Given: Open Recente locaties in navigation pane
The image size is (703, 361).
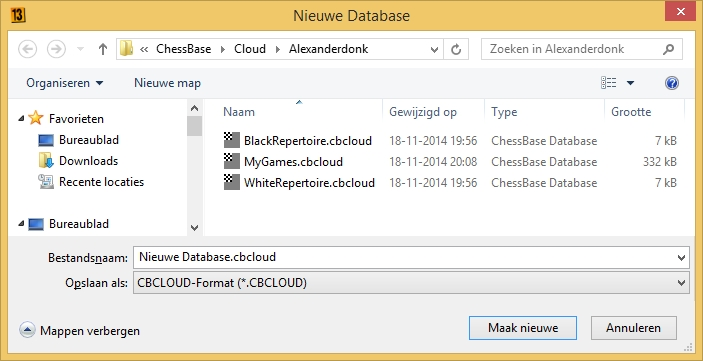Looking at the screenshot, I should click(x=101, y=182).
